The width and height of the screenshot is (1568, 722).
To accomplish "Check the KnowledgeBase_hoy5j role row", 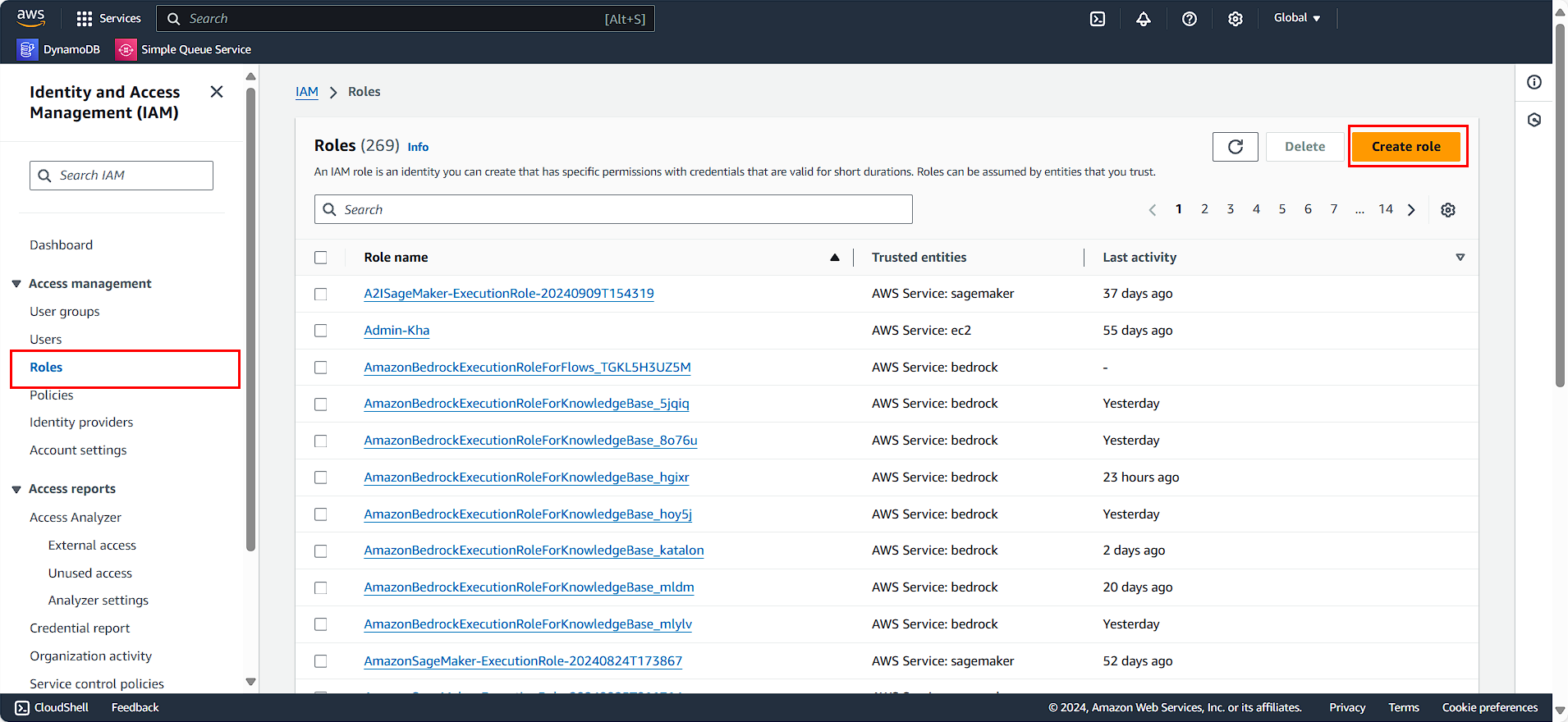I will 321,514.
